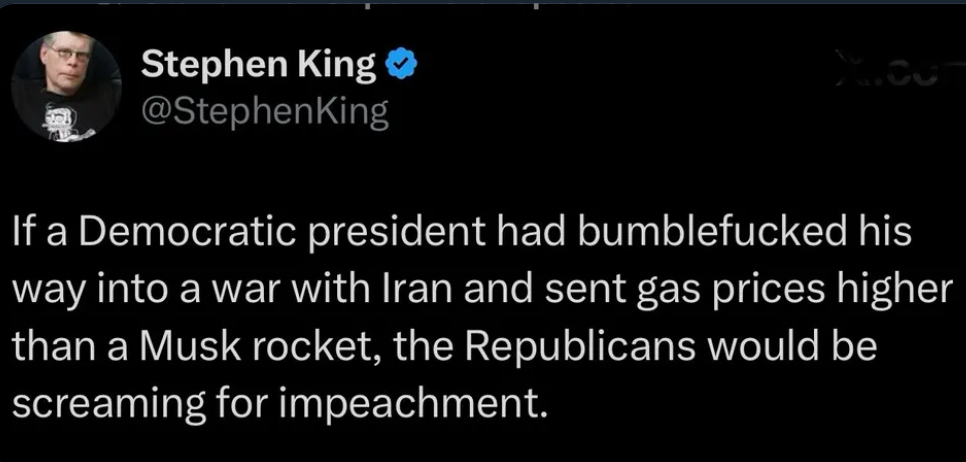Click the opening word "If" of the tweet
This screenshot has width=966, height=462.
pos(23,232)
